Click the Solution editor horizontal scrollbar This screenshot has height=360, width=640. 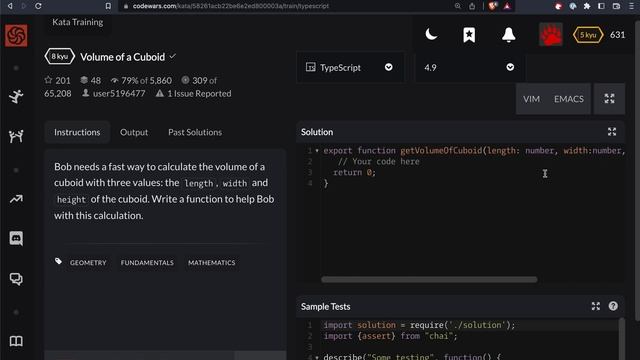tap(429, 280)
